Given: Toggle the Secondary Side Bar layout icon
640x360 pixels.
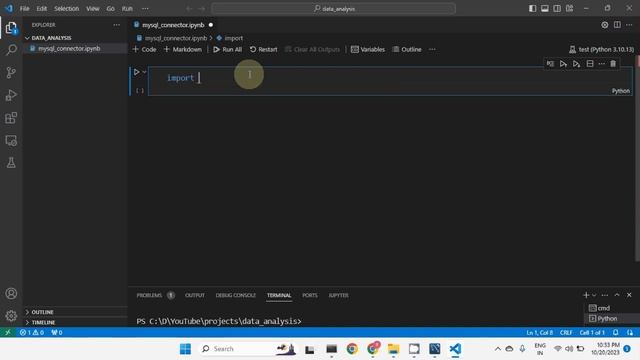Looking at the screenshot, I should click(557, 8).
